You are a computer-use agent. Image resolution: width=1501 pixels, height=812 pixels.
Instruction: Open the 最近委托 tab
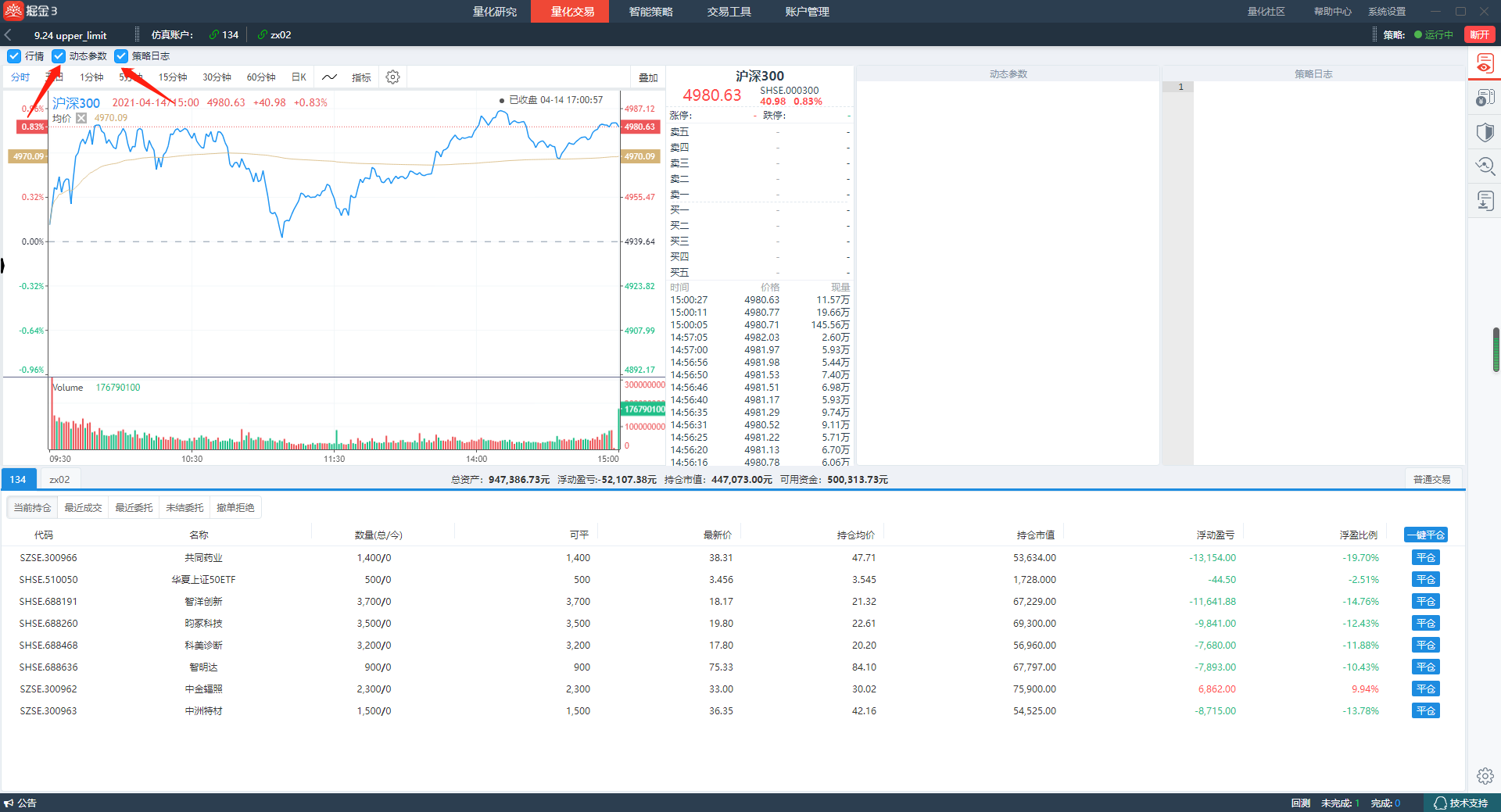(134, 508)
